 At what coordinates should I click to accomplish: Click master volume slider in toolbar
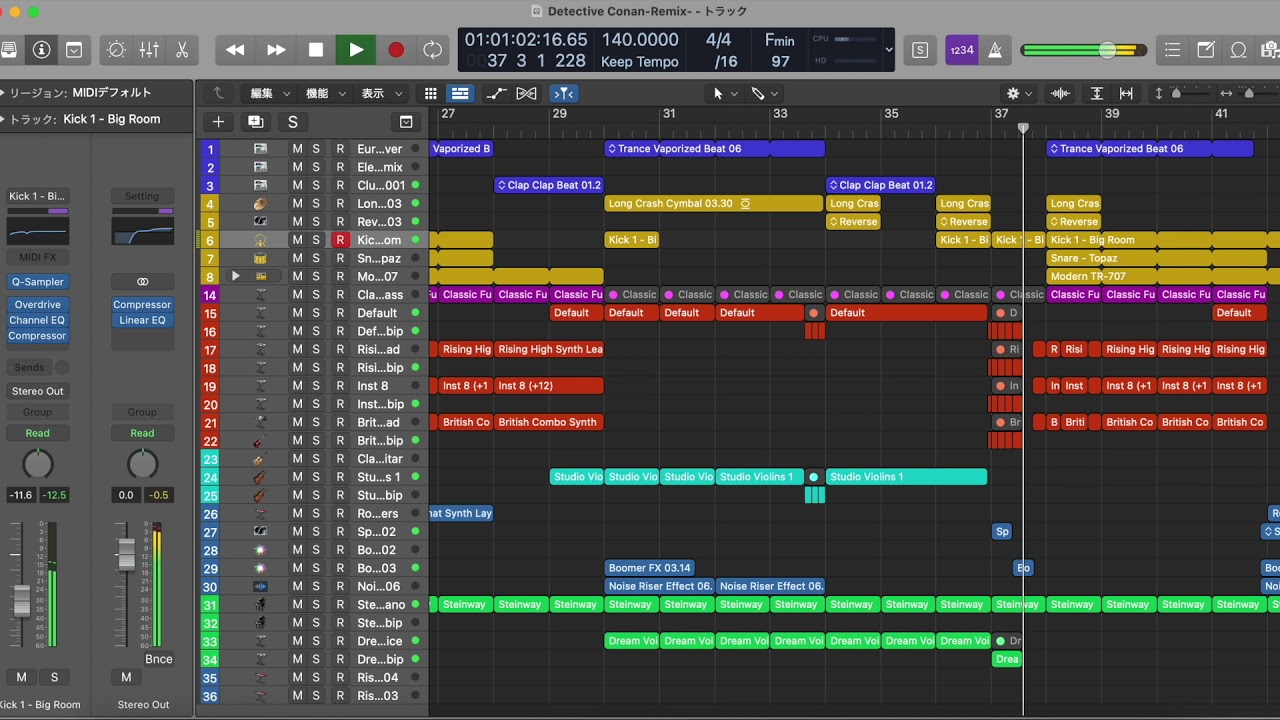1084,50
